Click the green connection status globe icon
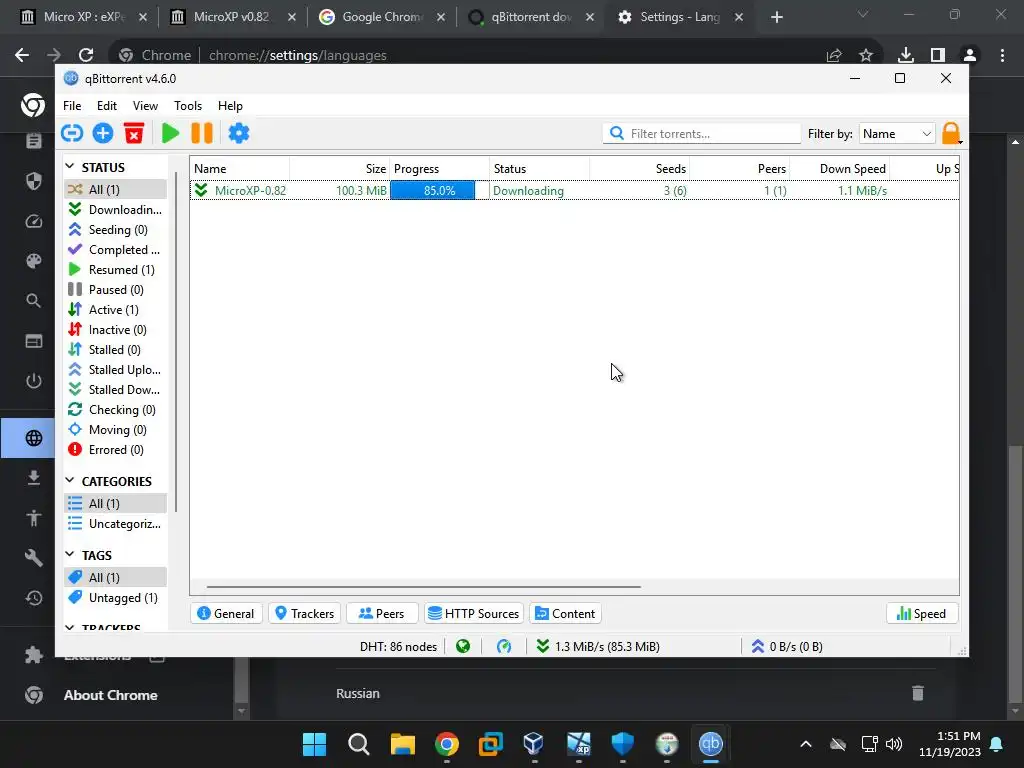The image size is (1024, 768). click(x=463, y=647)
